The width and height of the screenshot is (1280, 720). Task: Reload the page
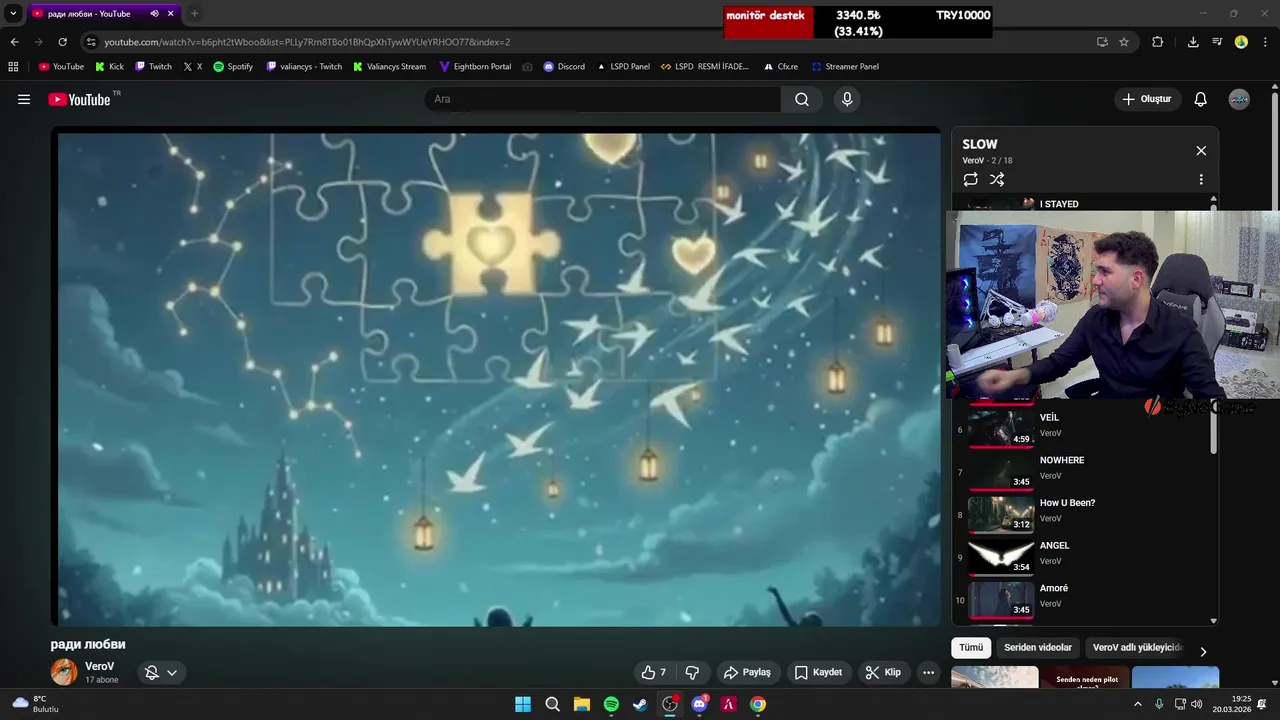click(62, 42)
